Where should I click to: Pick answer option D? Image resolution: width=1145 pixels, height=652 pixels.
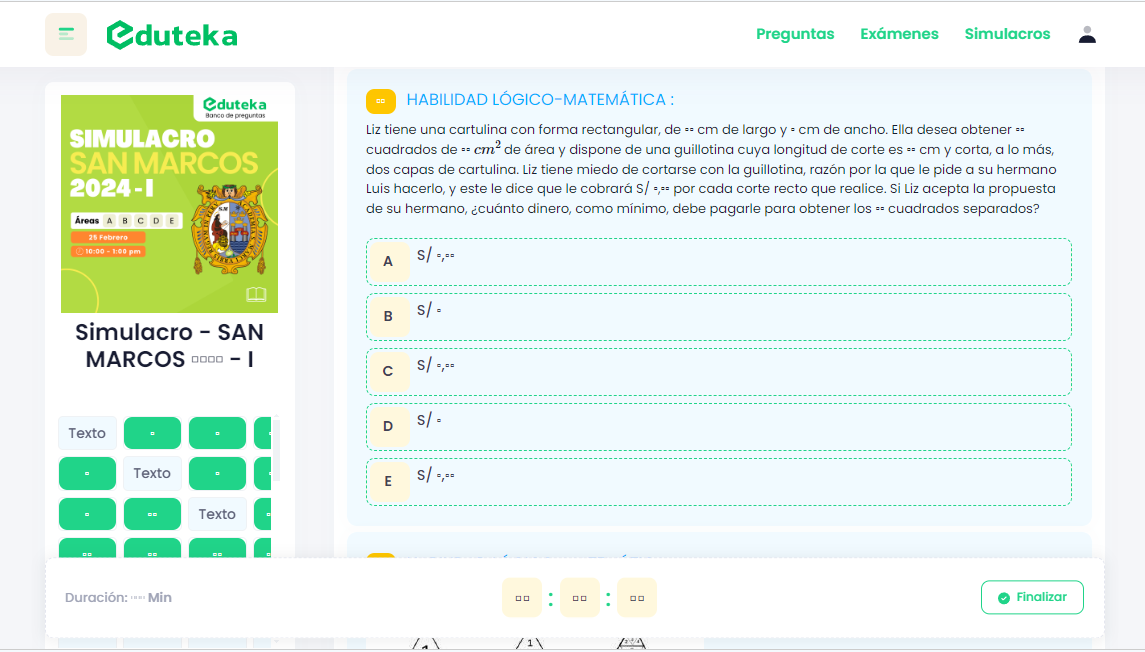coord(719,426)
